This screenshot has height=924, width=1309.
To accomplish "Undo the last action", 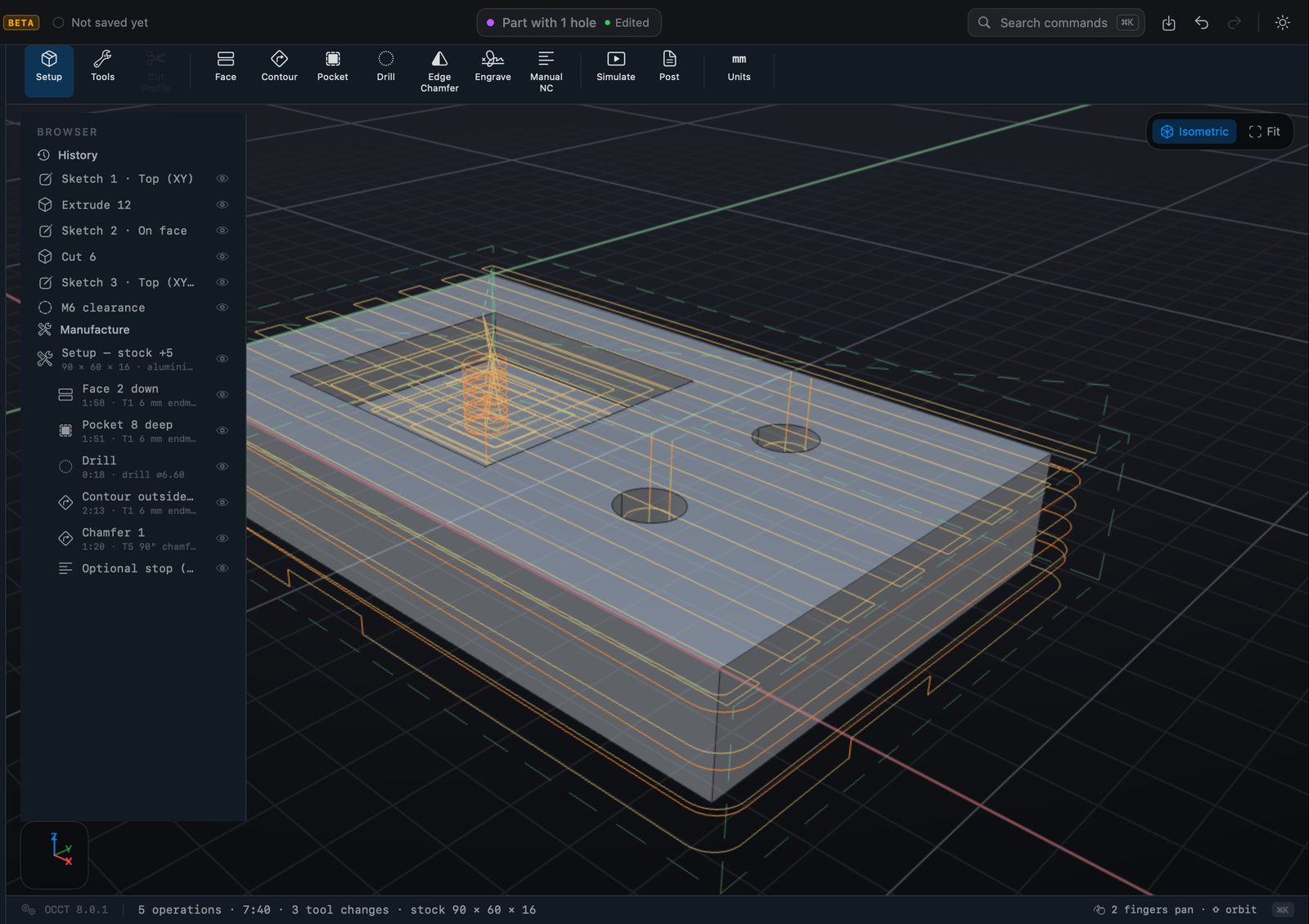I will tap(1201, 23).
